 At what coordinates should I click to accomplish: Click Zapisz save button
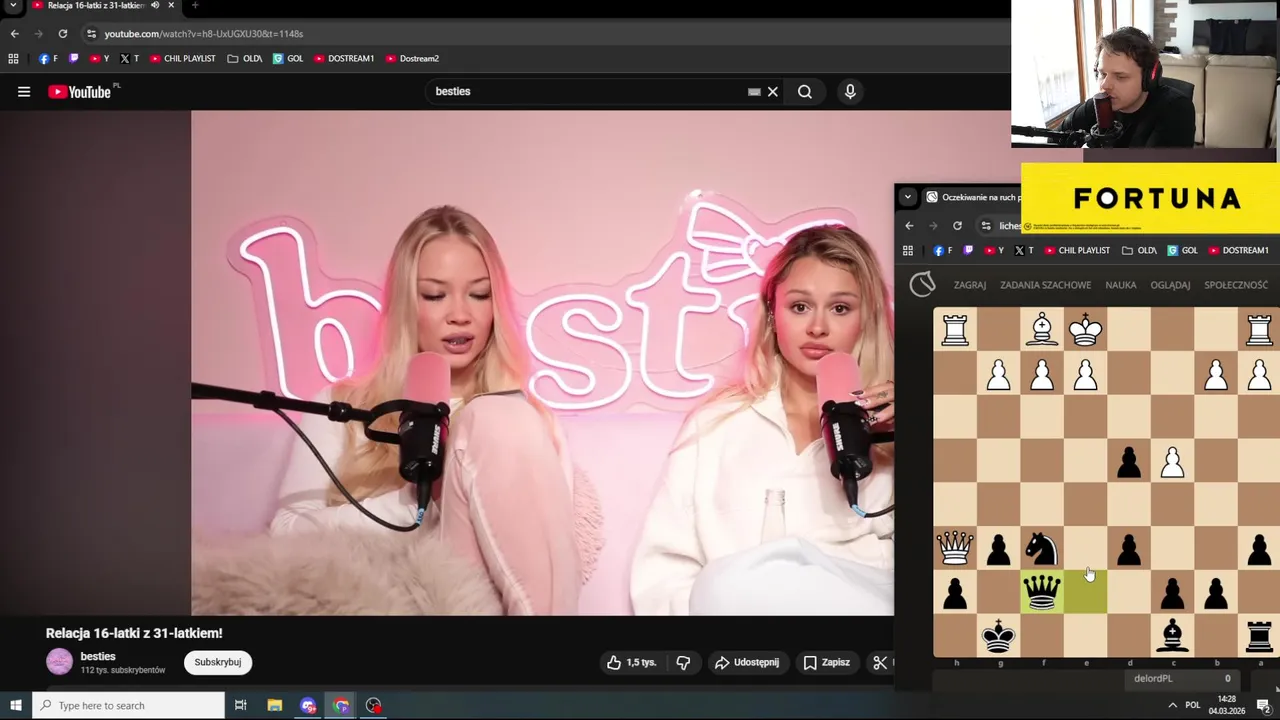point(827,662)
